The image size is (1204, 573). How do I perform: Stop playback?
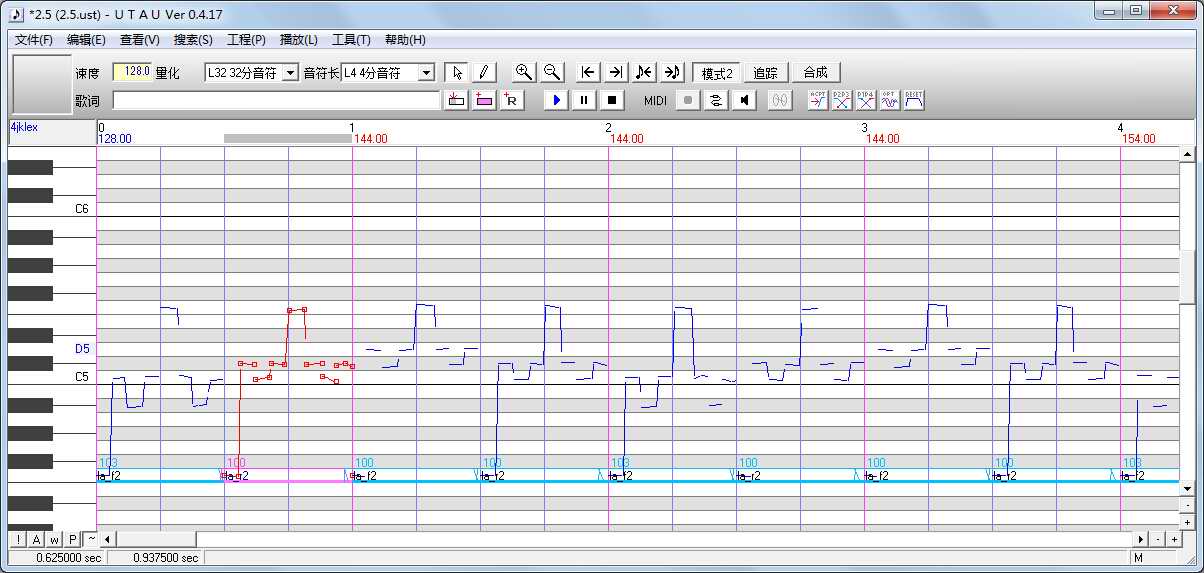[x=613, y=100]
